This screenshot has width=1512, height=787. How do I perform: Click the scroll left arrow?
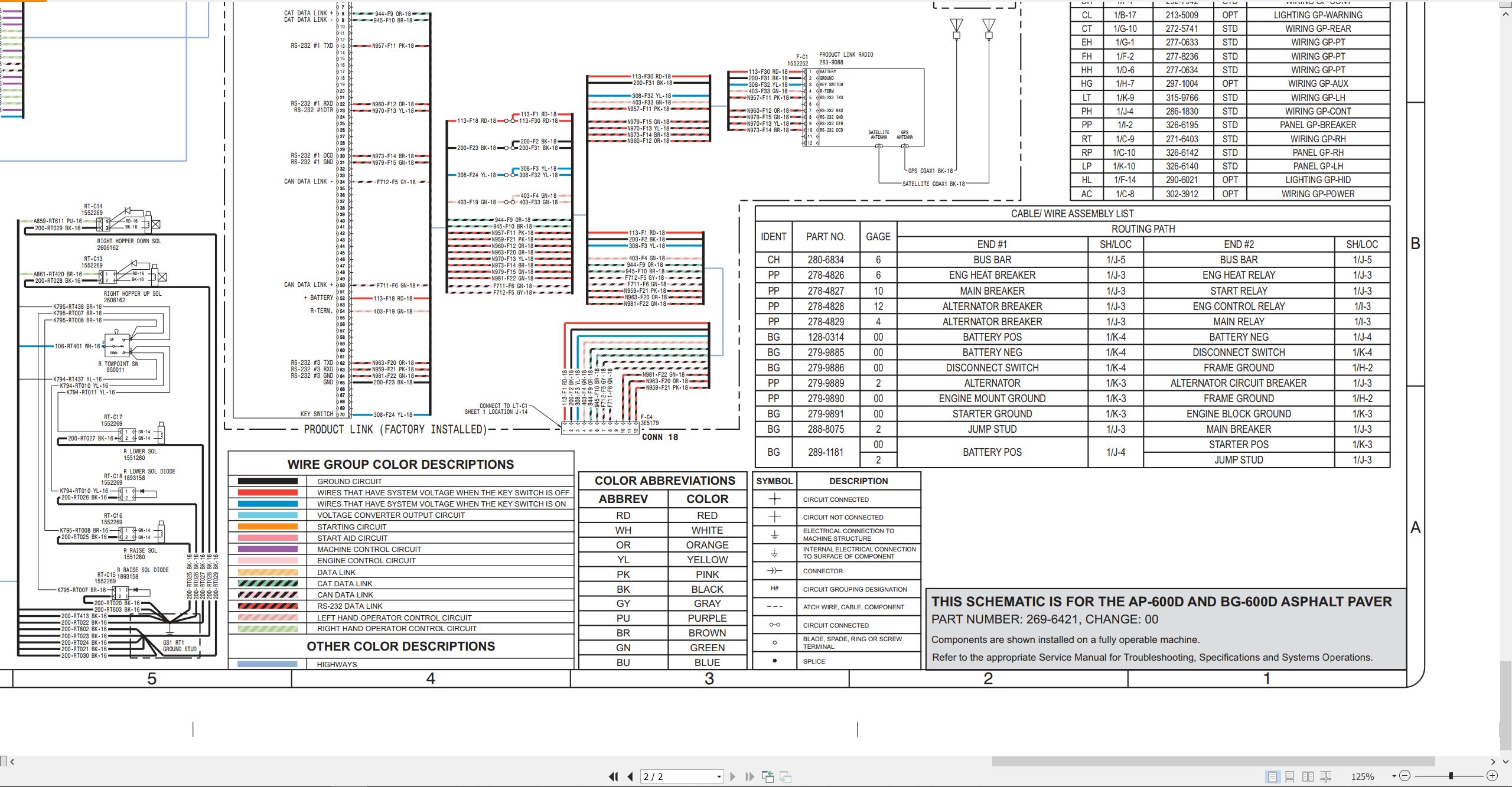[x=12, y=762]
